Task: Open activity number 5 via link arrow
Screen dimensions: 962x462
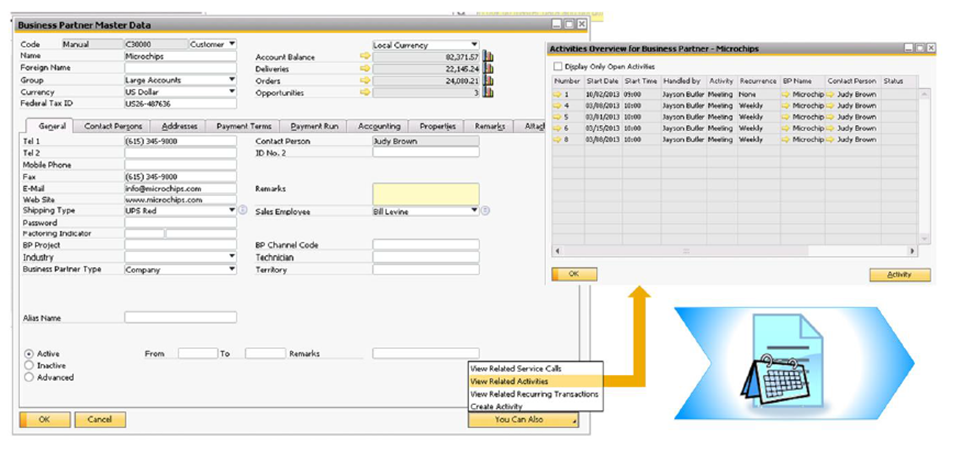Action: [557, 117]
